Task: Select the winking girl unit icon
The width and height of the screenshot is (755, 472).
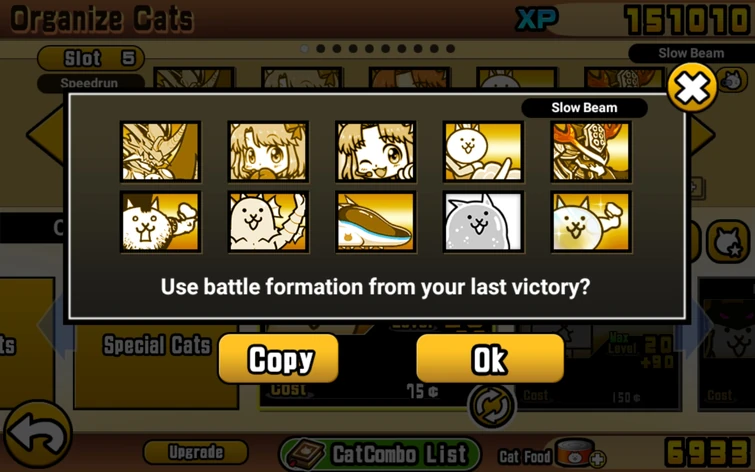Action: pos(376,152)
